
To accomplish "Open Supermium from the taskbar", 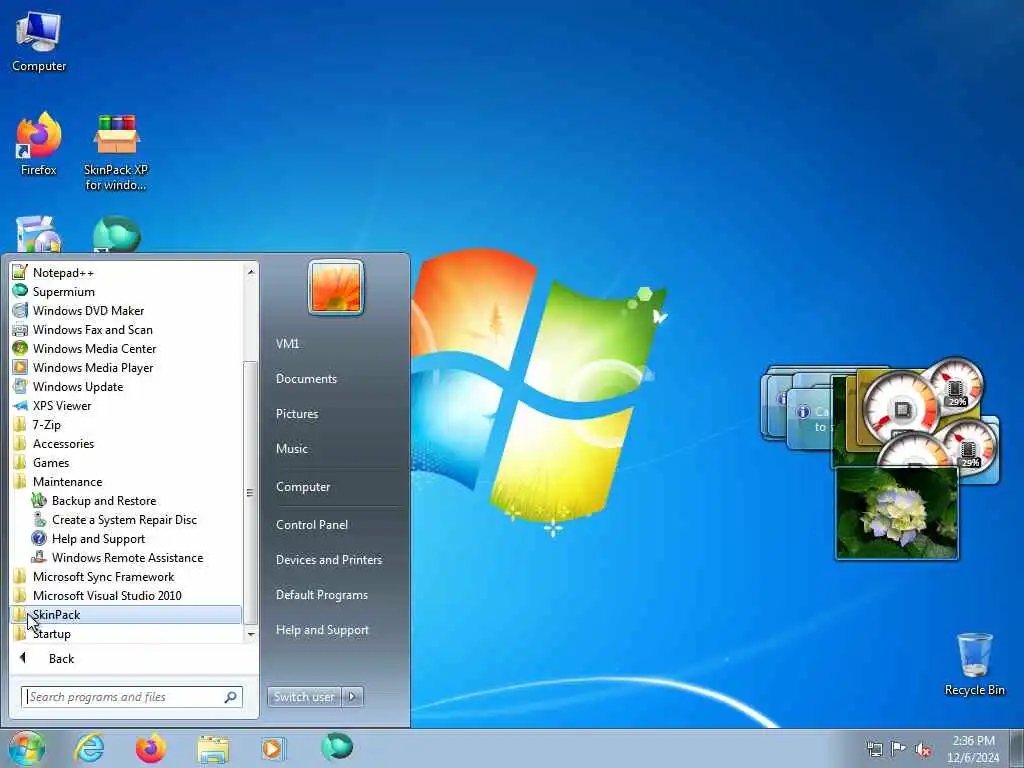I will pyautogui.click(x=337, y=747).
